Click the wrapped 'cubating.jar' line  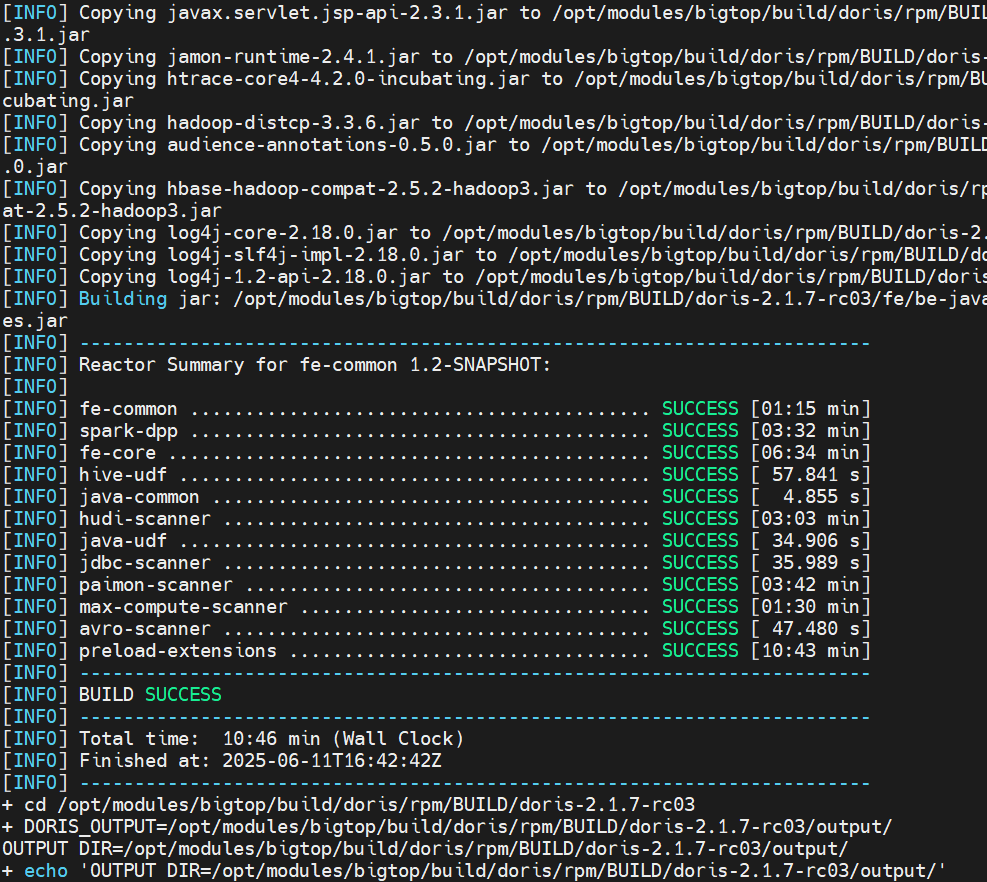(x=68, y=101)
